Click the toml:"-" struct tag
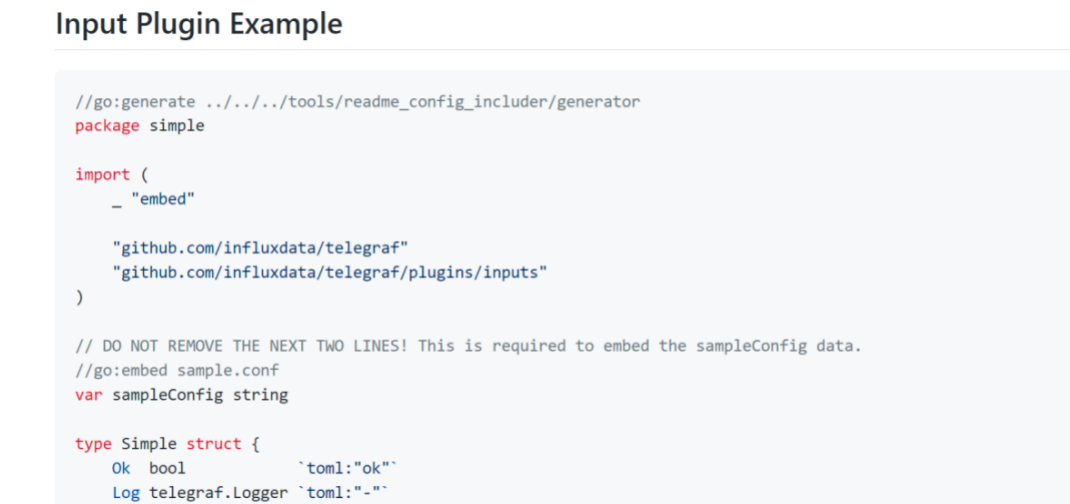Viewport: 1070px width, 504px height. [343, 492]
